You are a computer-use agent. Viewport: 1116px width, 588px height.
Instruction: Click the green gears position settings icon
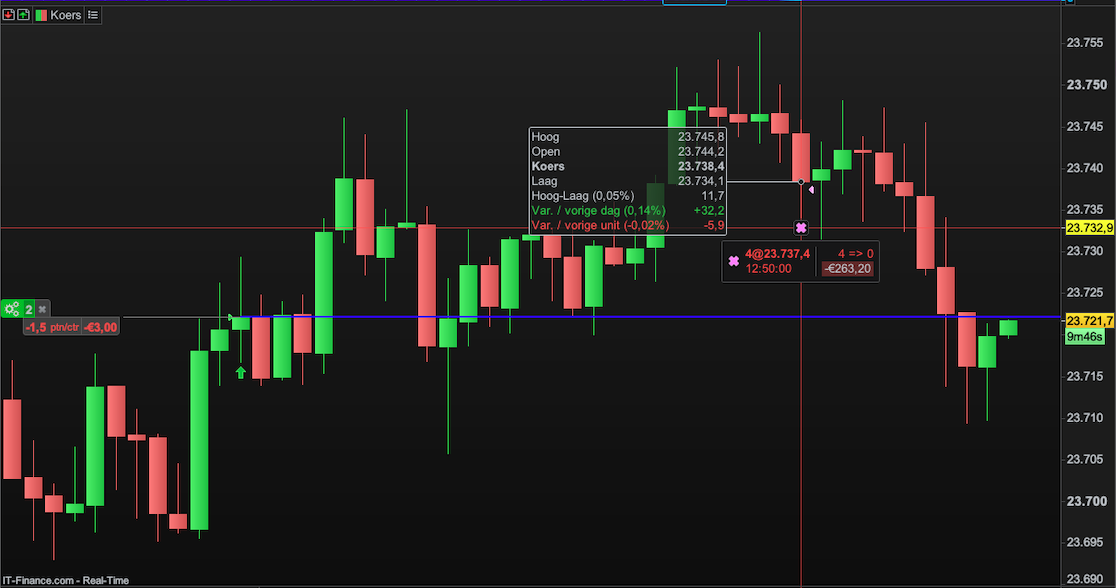(x=12, y=309)
